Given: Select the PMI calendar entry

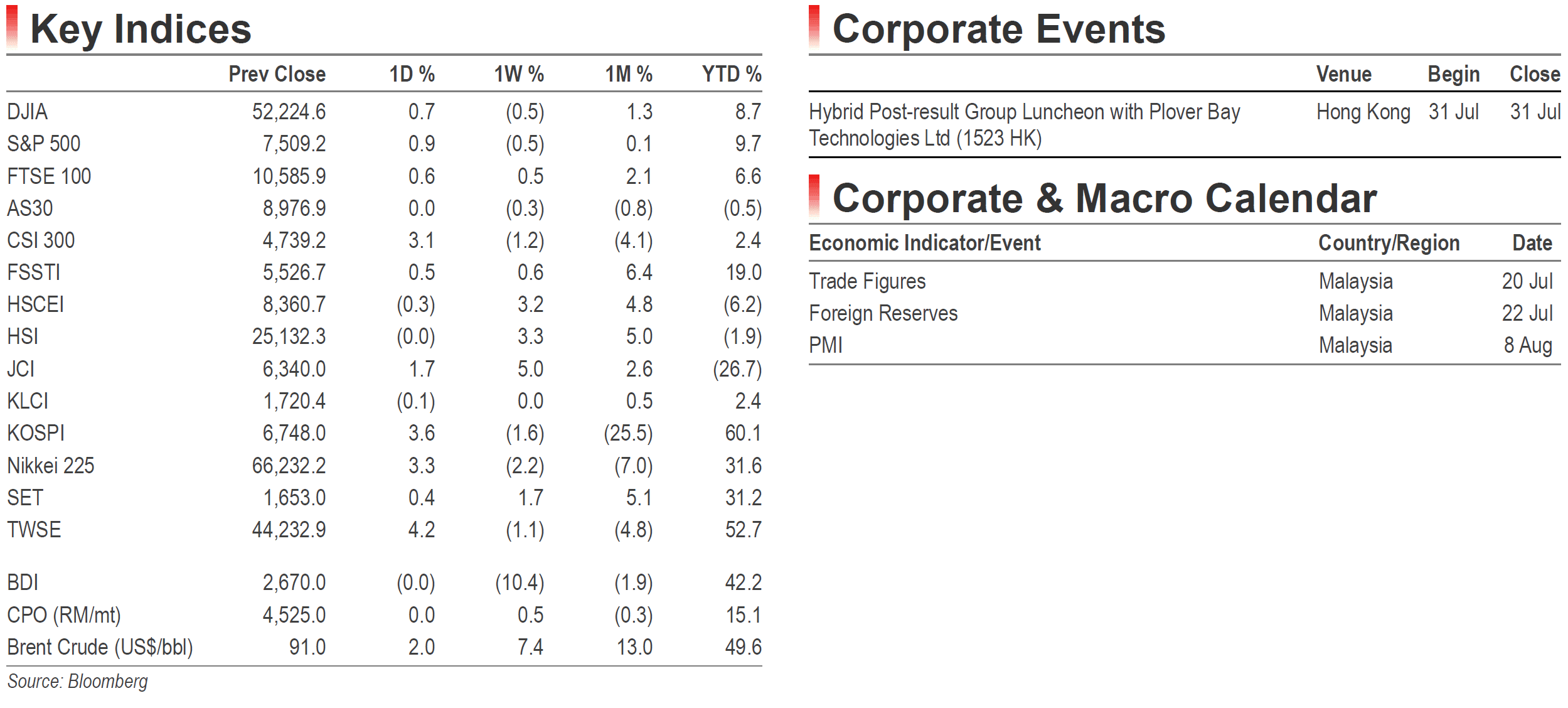Looking at the screenshot, I should pyautogui.click(x=826, y=345).
